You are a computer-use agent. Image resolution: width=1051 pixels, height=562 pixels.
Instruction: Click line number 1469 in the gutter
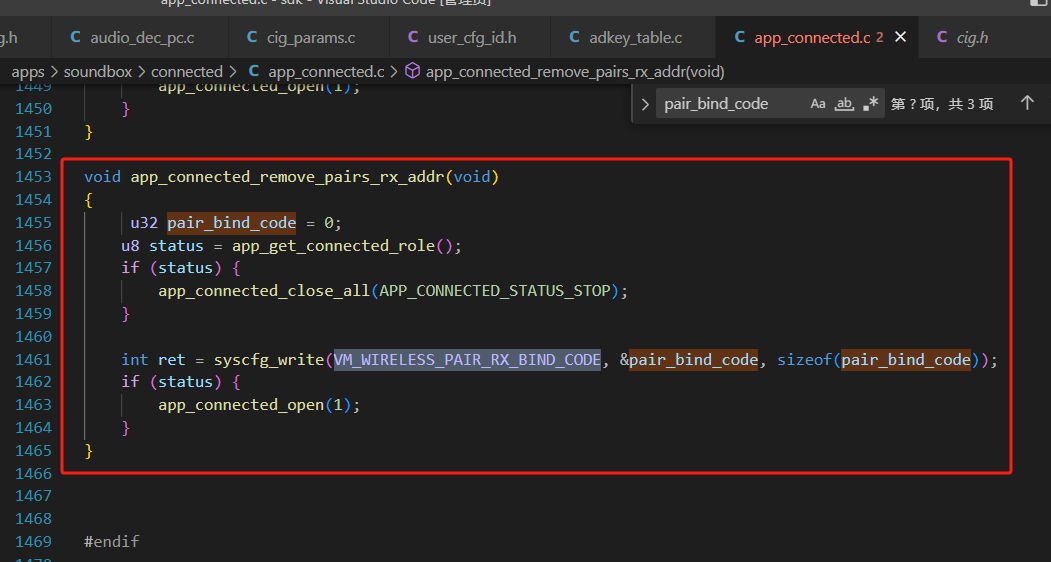[34, 541]
